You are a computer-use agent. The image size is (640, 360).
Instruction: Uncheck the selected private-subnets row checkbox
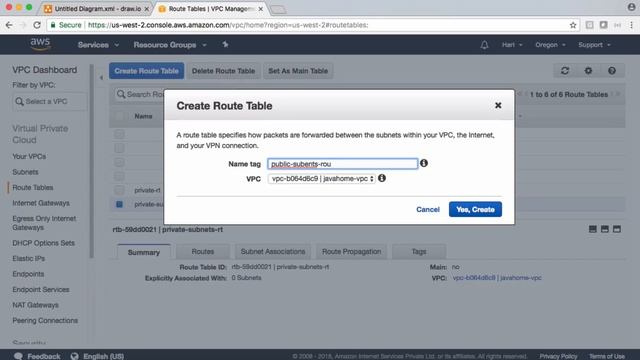[119, 204]
